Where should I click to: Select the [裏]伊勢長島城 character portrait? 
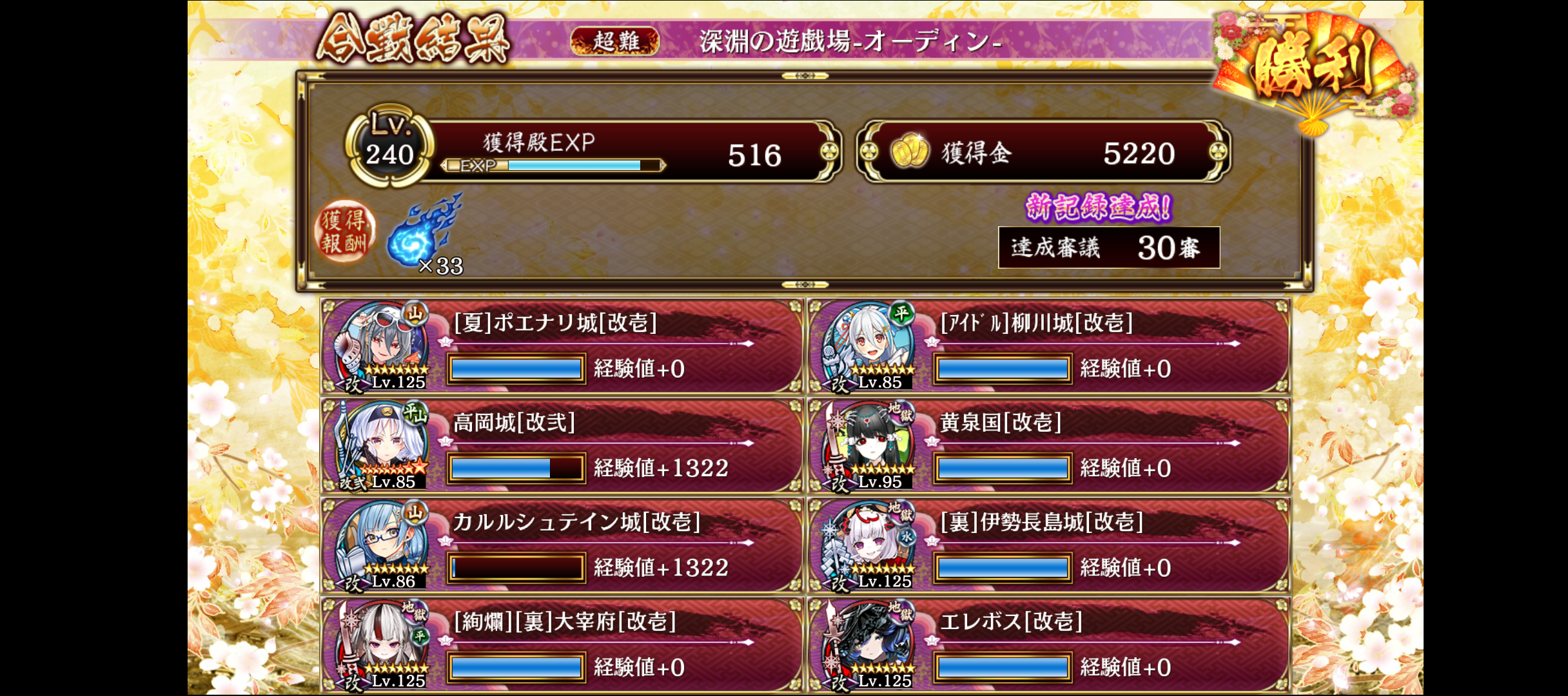(869, 545)
